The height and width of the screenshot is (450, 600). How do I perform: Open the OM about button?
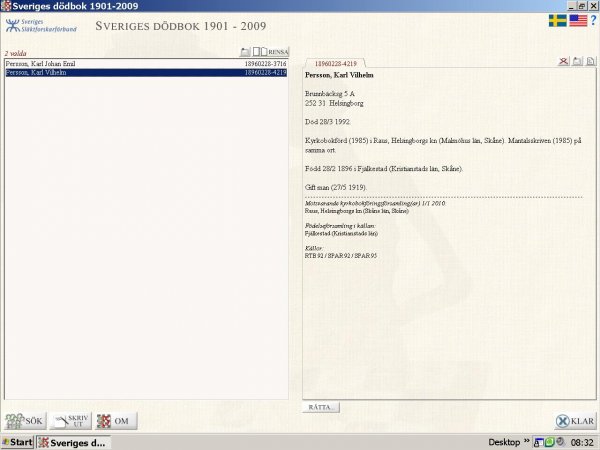114,421
